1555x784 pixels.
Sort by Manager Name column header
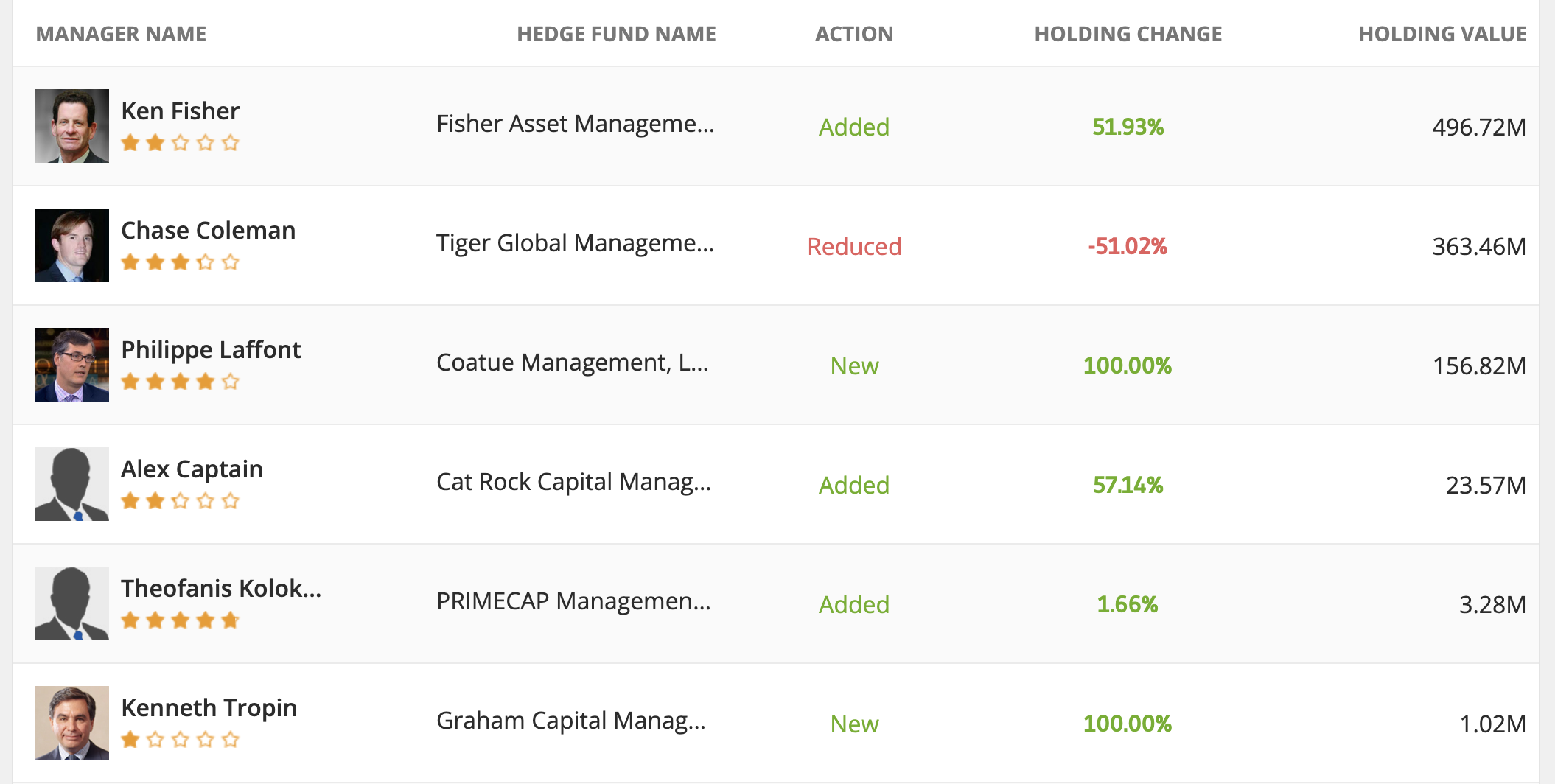point(121,34)
